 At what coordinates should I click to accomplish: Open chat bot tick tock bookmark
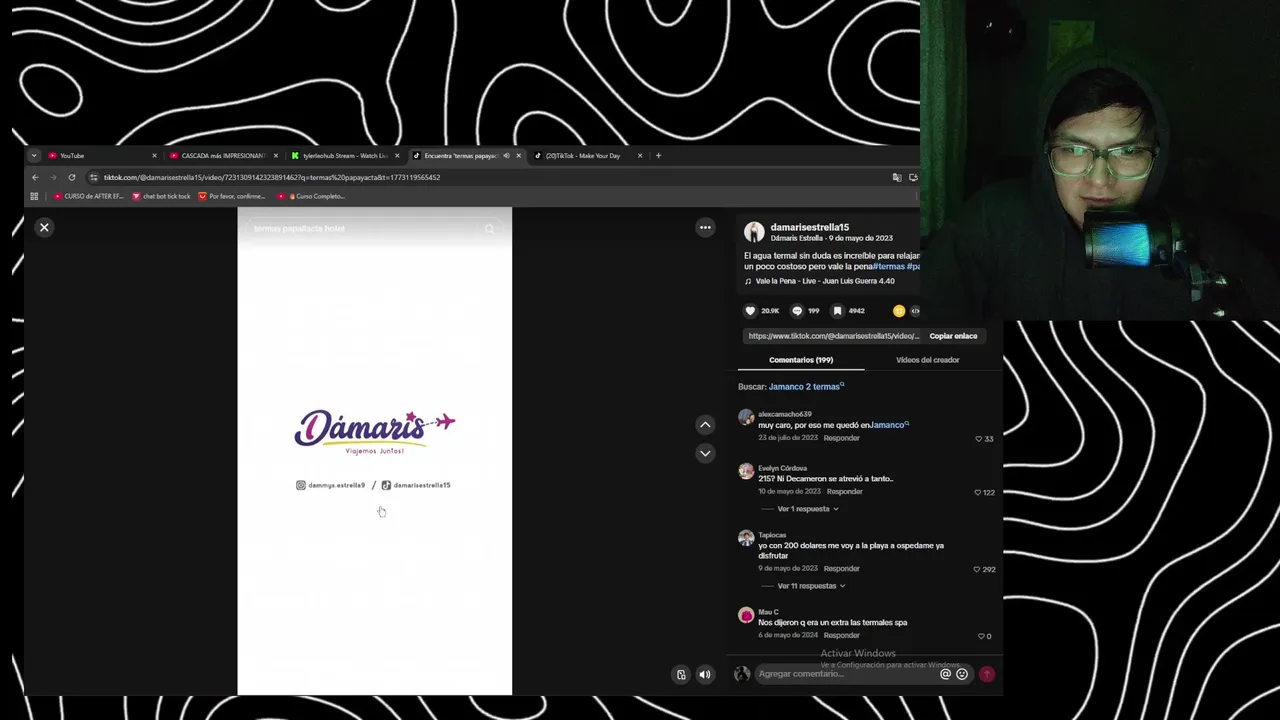click(161, 196)
